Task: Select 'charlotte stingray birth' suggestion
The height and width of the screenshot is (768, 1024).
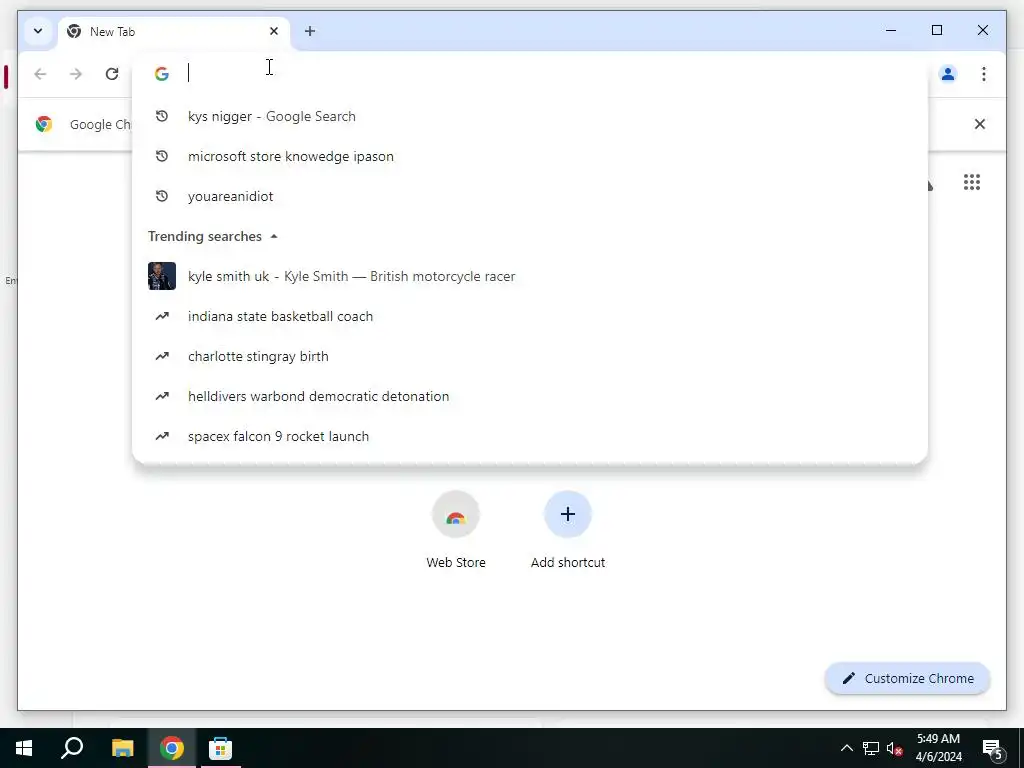Action: click(530, 357)
